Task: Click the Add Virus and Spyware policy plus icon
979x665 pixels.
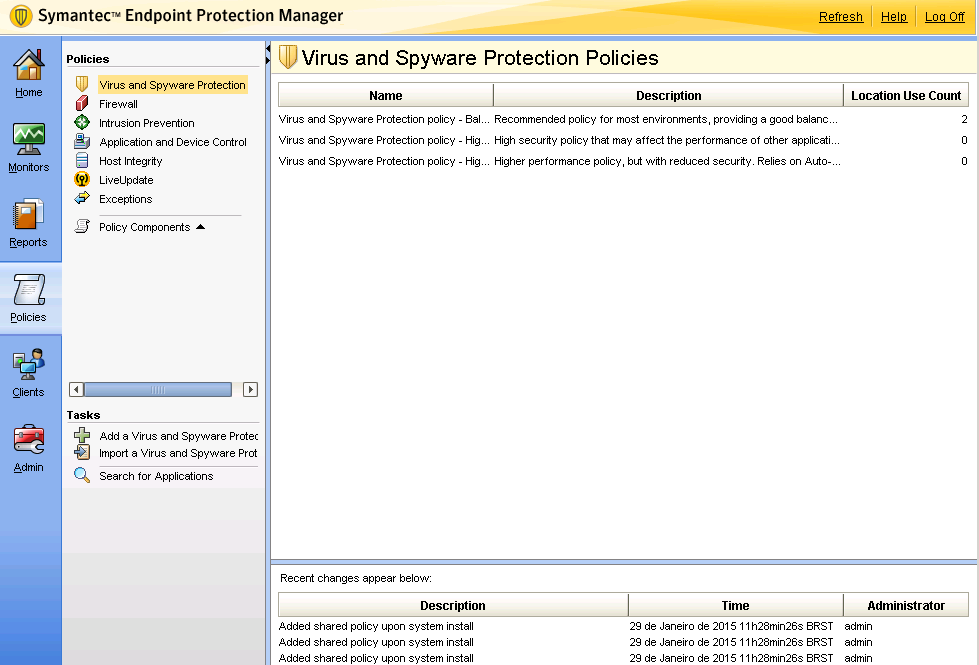Action: [82, 436]
